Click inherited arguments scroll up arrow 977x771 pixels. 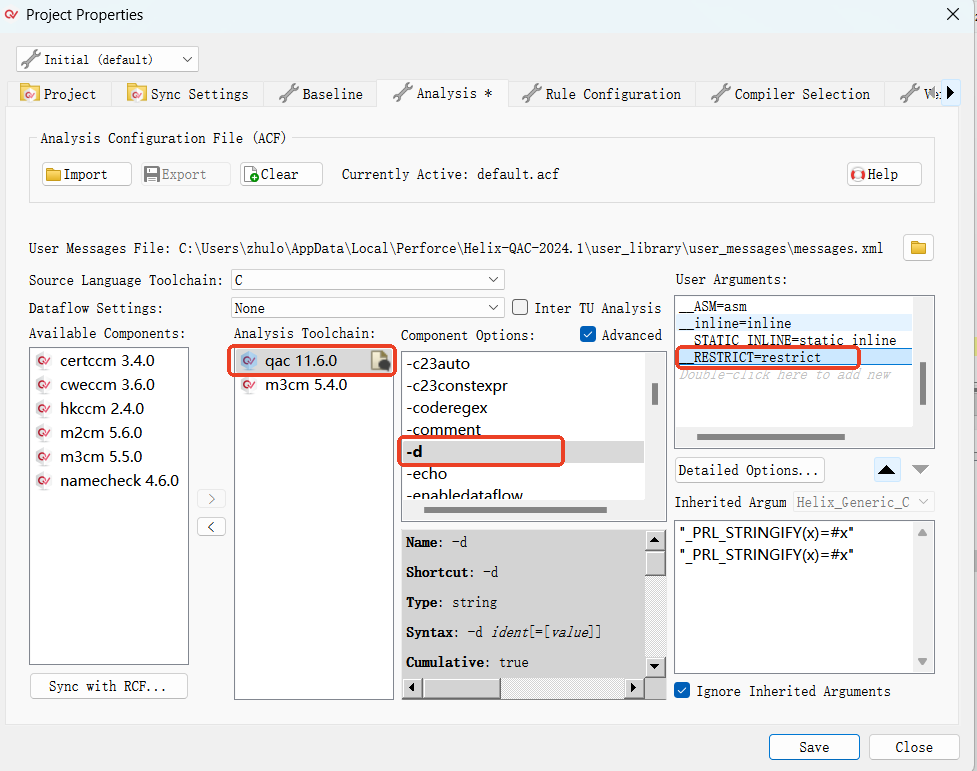coord(923,533)
